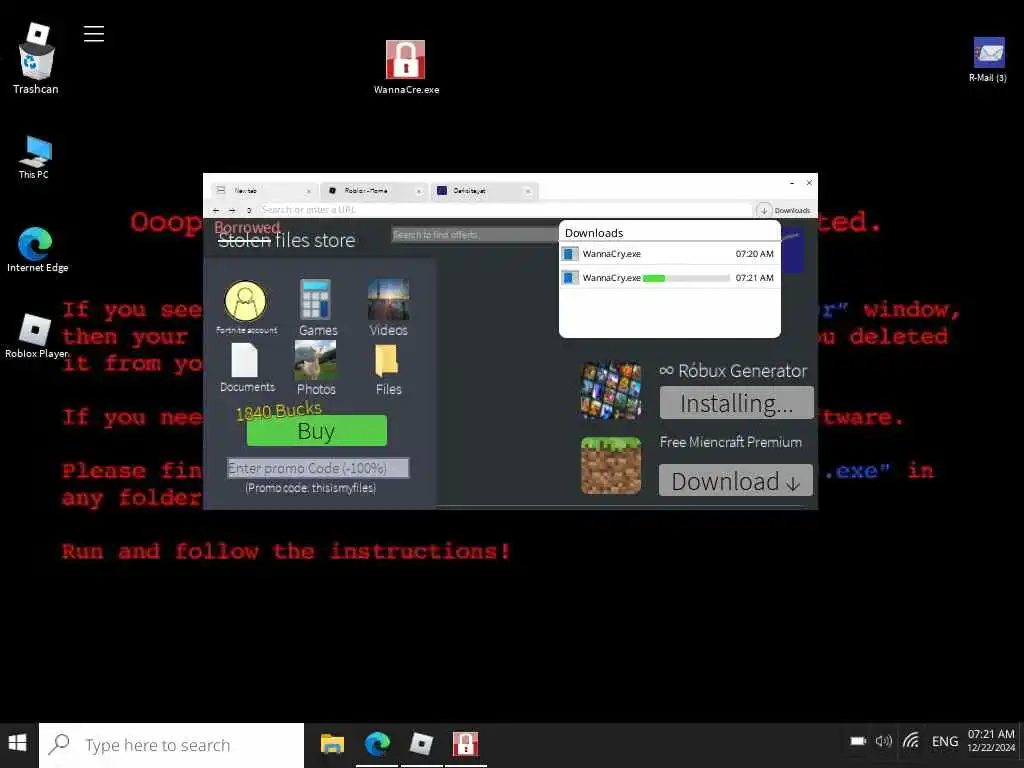Click the ∞ Robux Generator label

click(733, 370)
